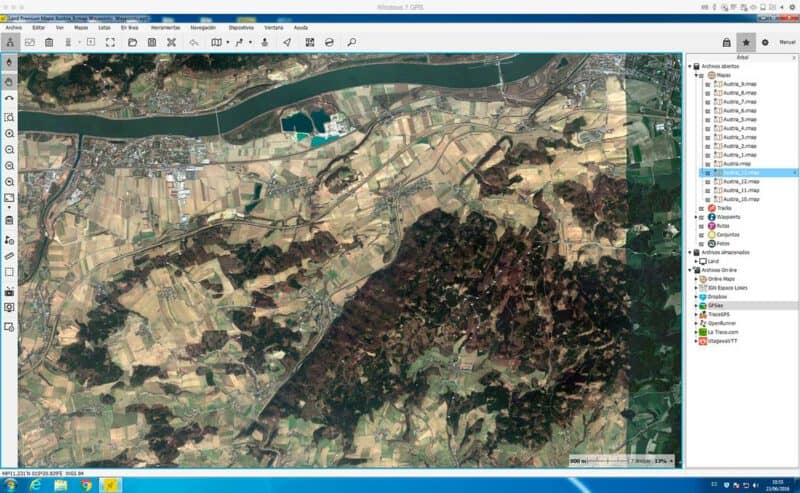Click the star favorites icon at top right
The height and width of the screenshot is (493, 800).
point(746,42)
